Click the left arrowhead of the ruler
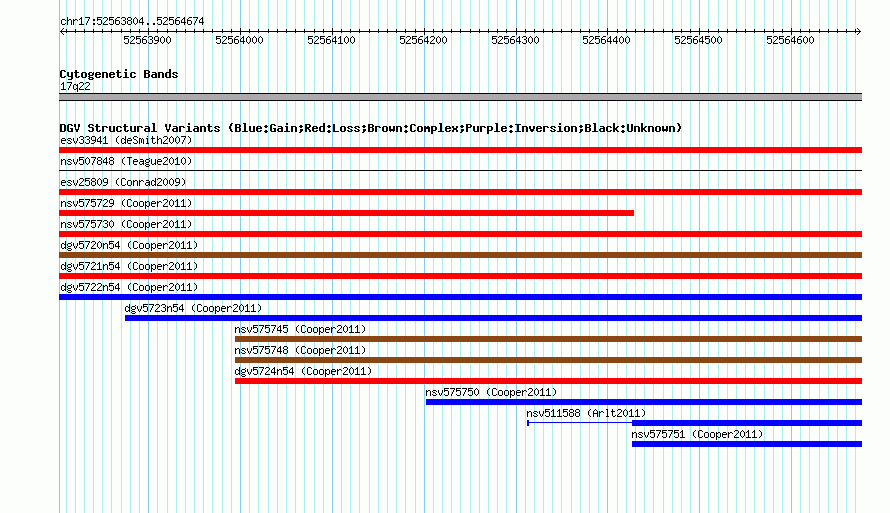The width and height of the screenshot is (890, 513). [x=62, y=31]
